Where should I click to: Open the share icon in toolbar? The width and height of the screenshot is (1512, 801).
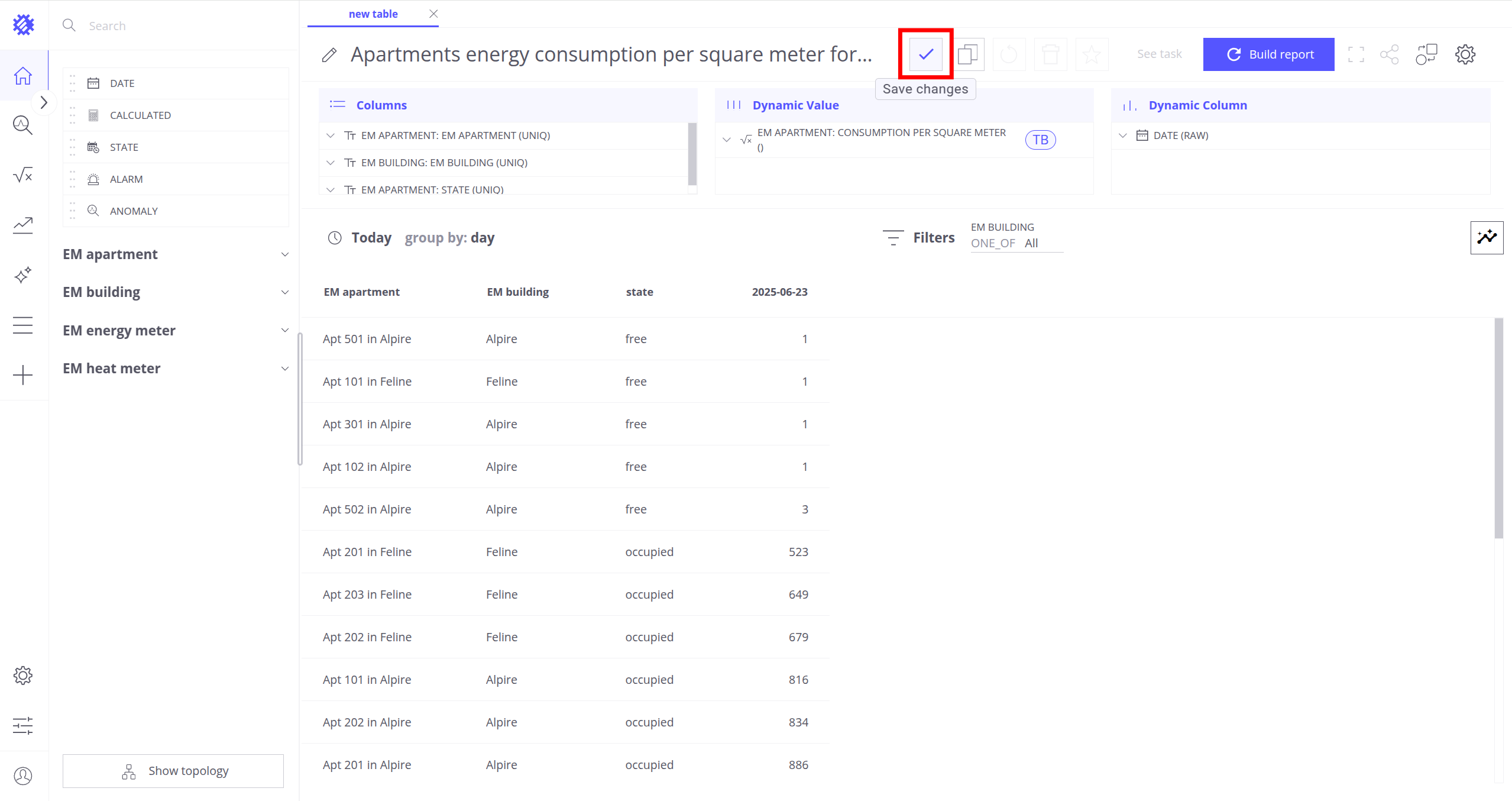[x=1389, y=54]
